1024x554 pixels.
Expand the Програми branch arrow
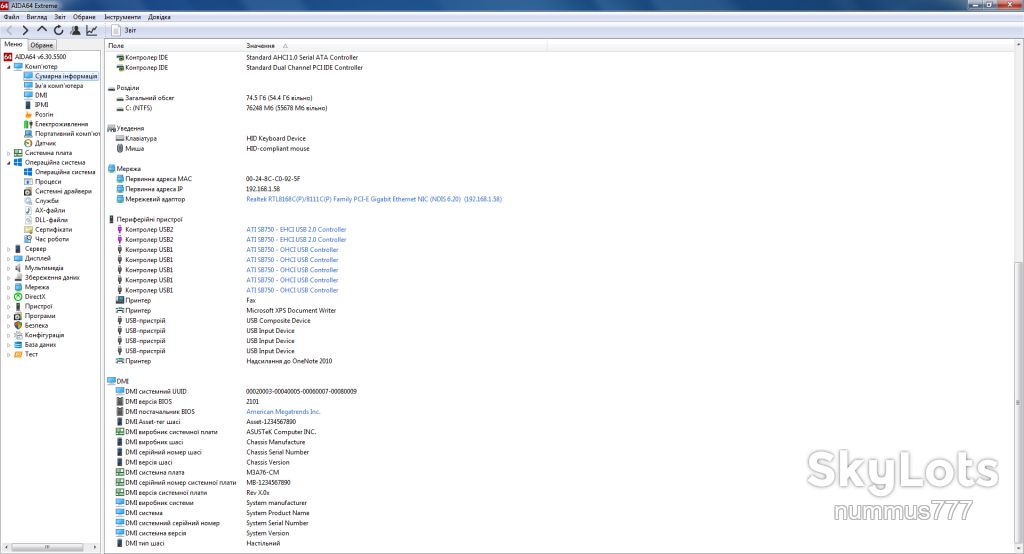(x=8, y=316)
